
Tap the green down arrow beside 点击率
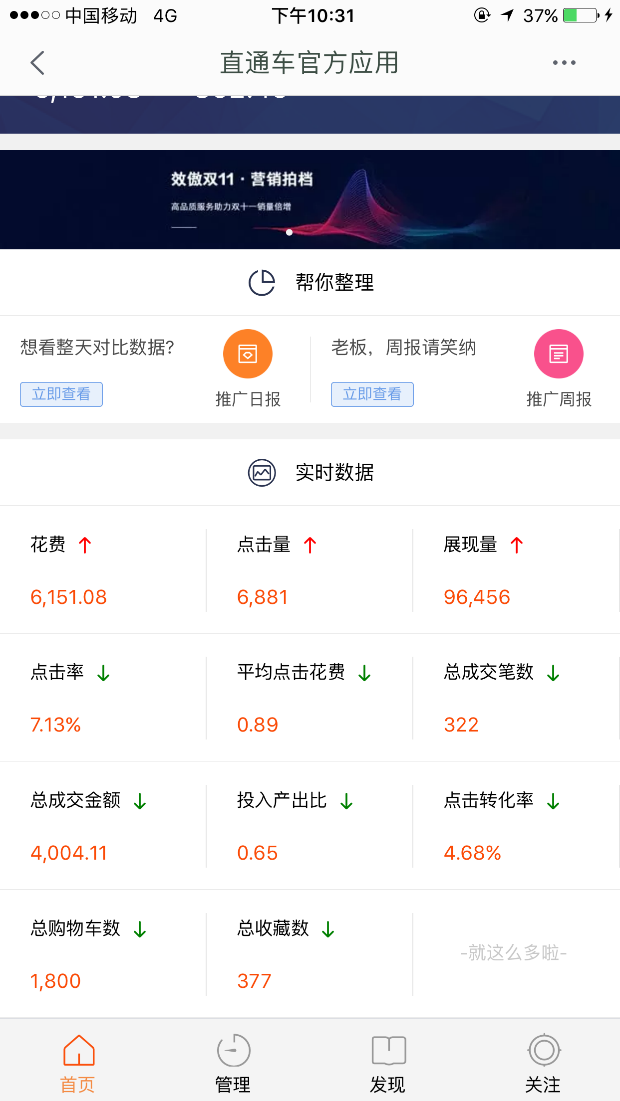click(x=103, y=673)
